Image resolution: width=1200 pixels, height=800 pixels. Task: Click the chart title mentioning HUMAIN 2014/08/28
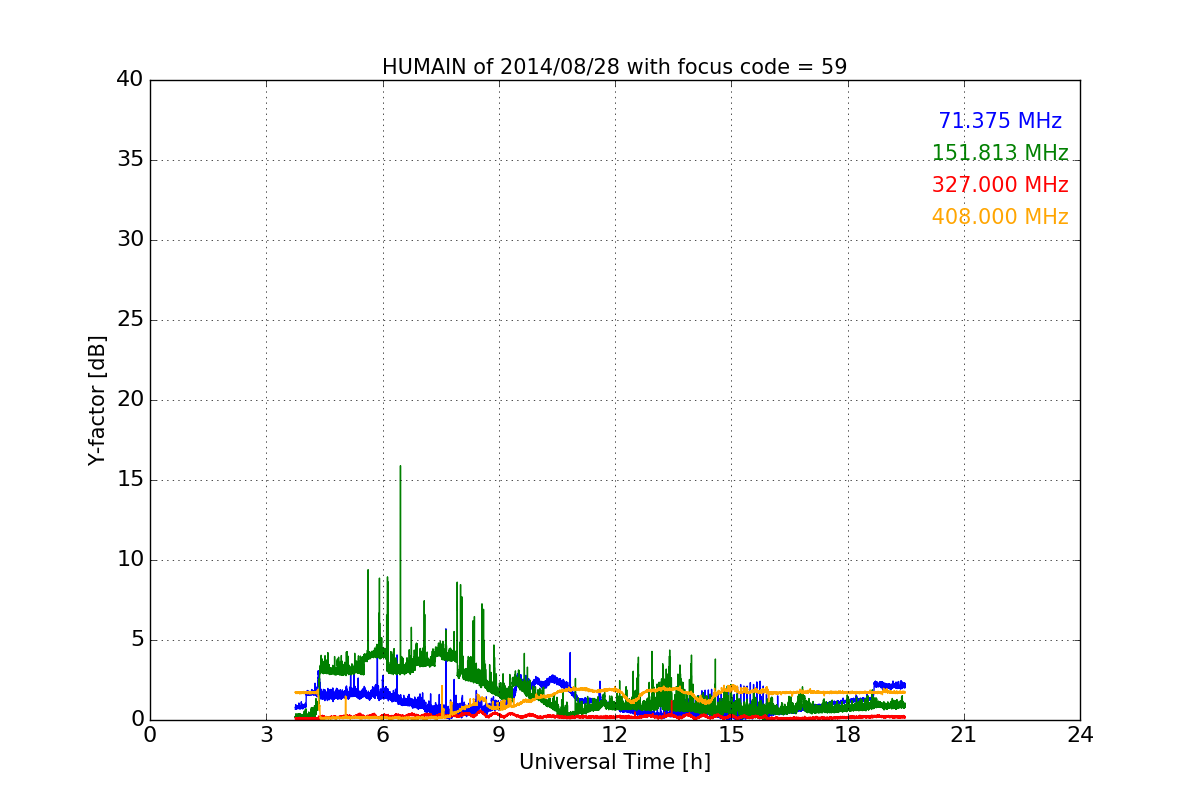point(614,67)
